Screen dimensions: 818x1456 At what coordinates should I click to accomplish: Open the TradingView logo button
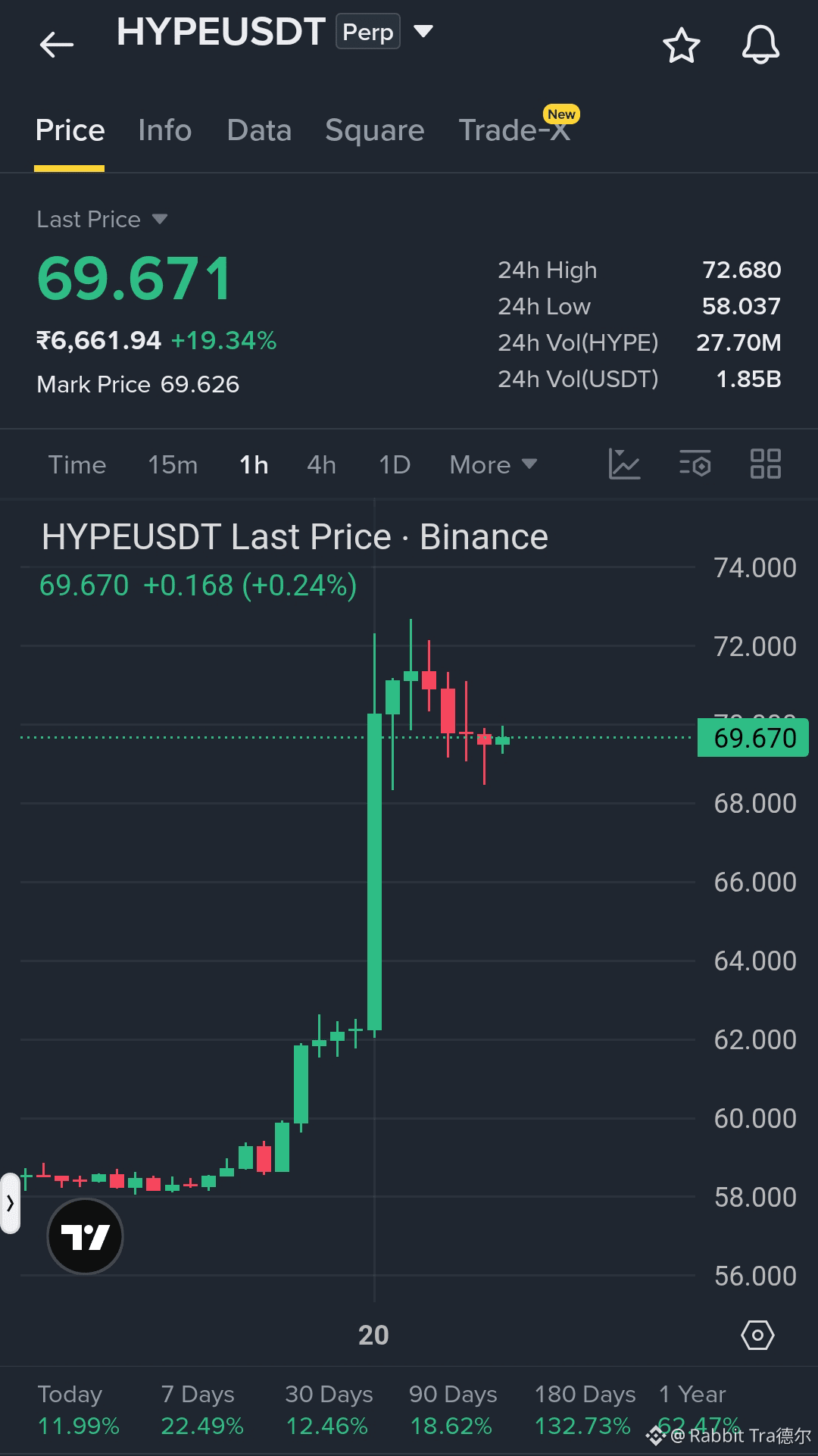point(85,1237)
